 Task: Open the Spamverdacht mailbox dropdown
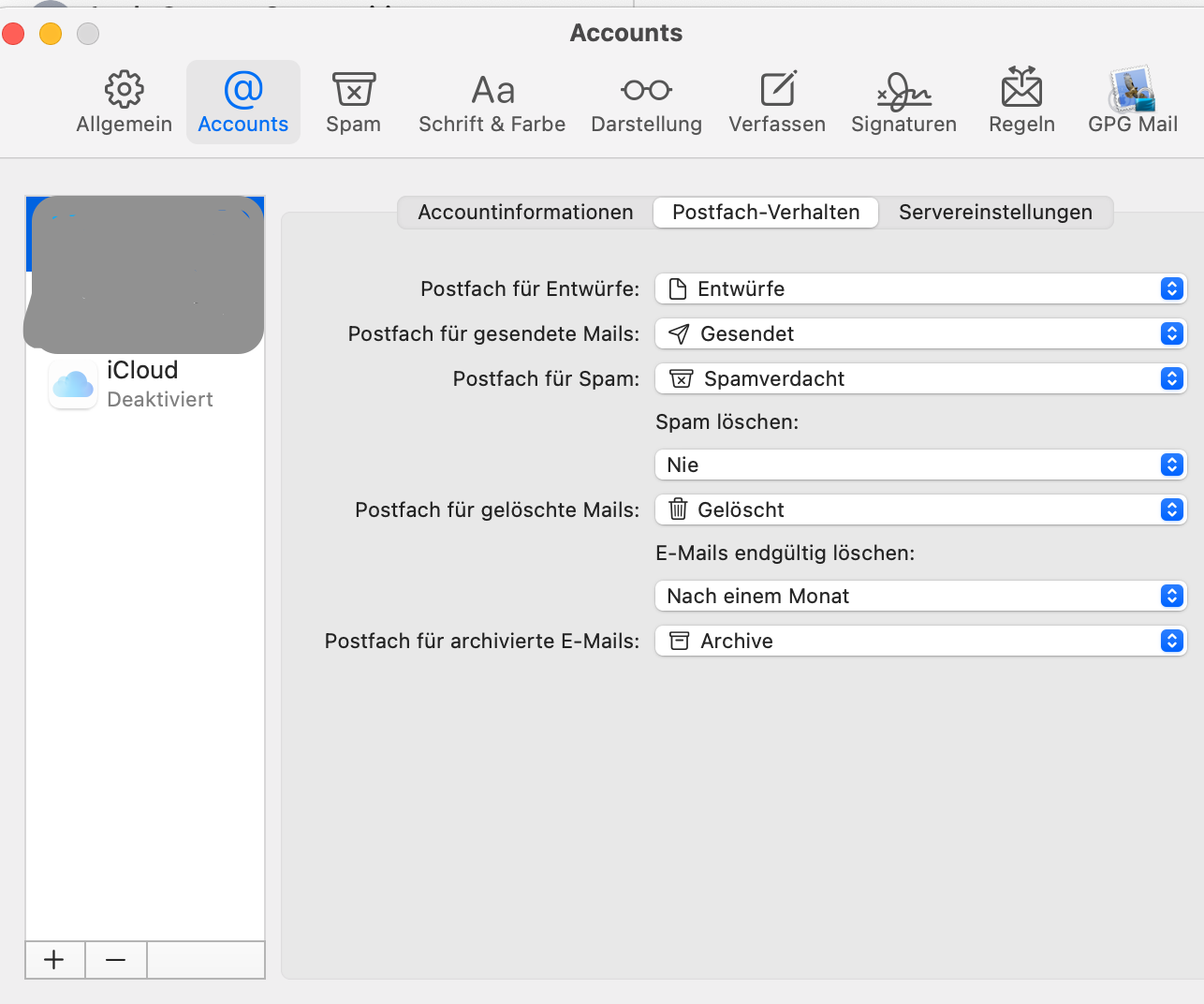[921, 378]
